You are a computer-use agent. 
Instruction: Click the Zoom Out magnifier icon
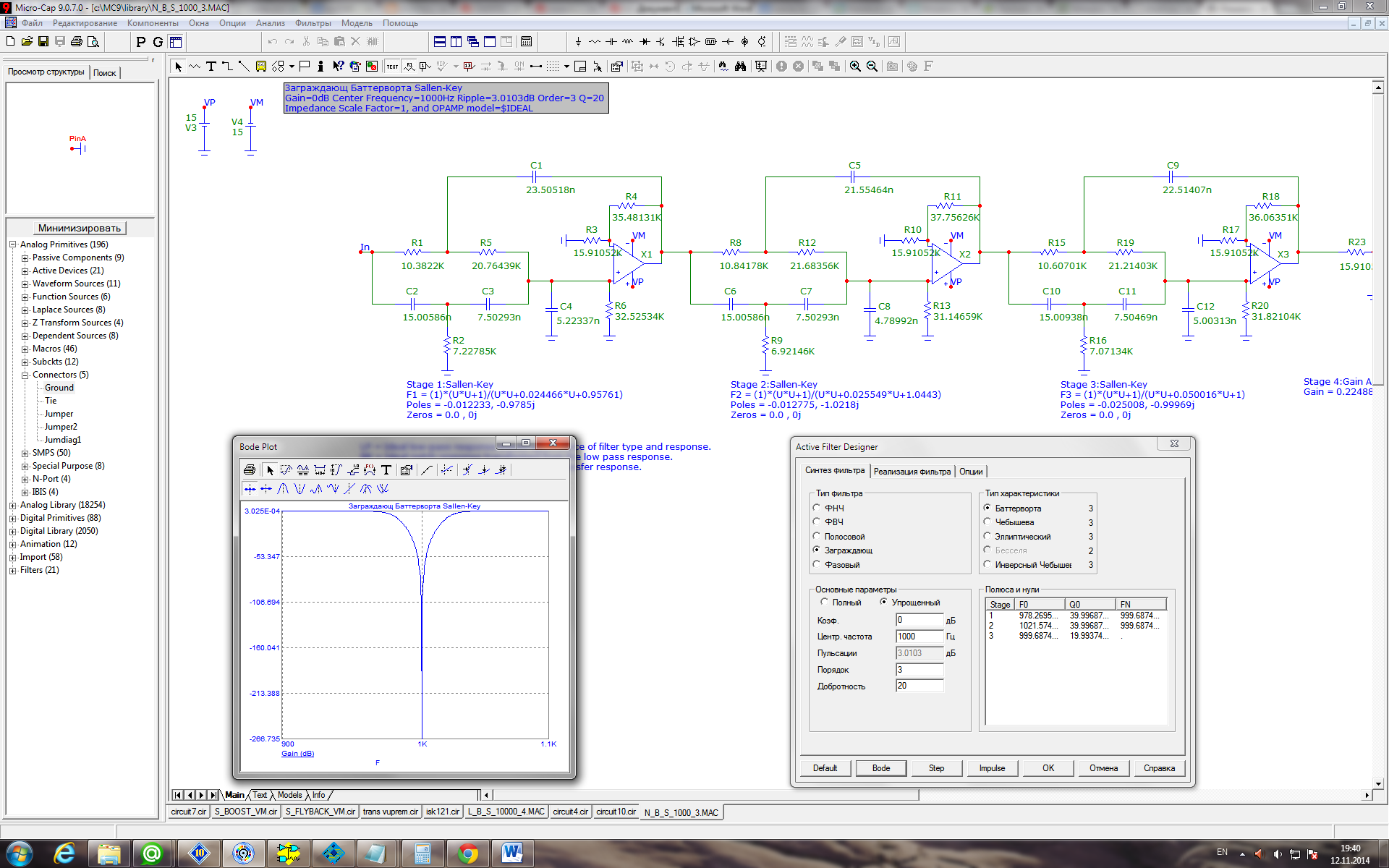(x=872, y=67)
